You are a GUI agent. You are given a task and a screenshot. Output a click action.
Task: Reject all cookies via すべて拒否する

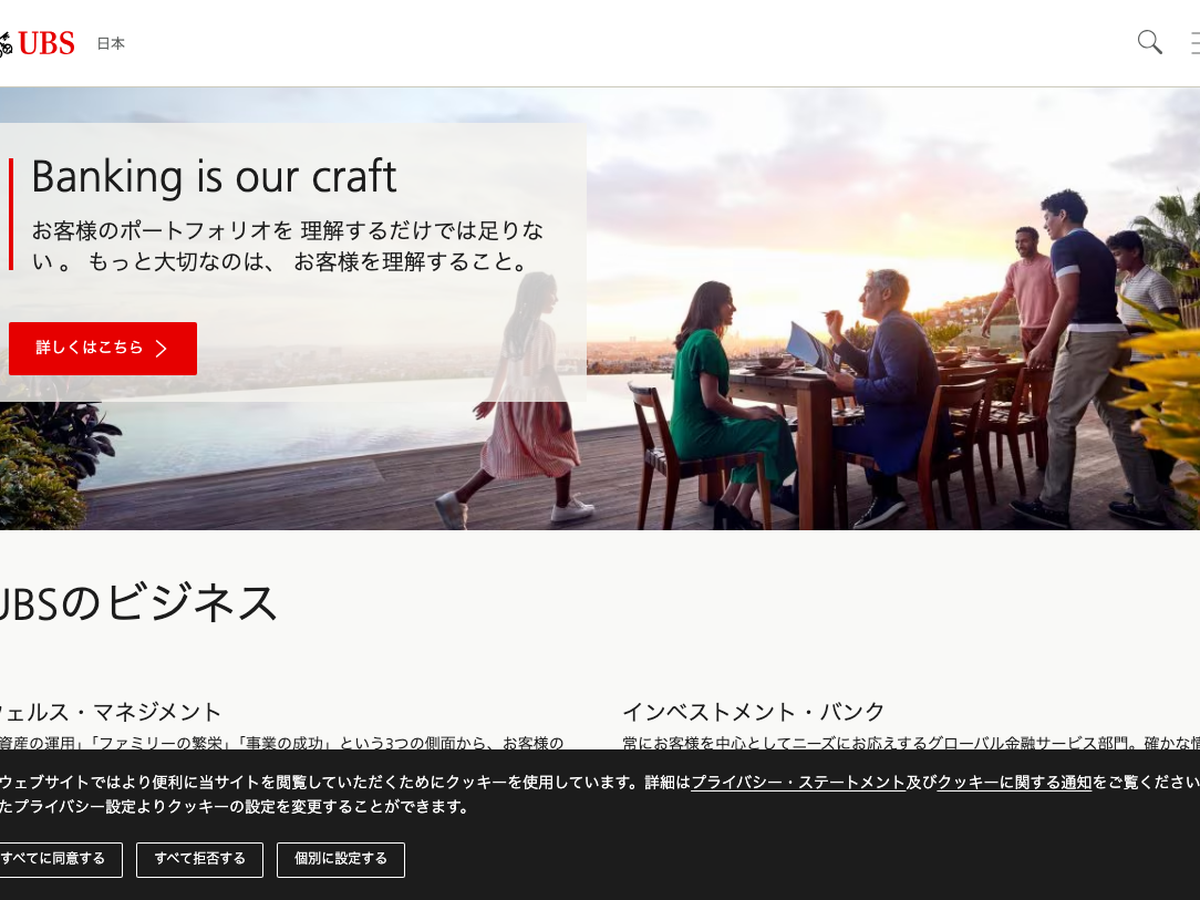point(200,859)
